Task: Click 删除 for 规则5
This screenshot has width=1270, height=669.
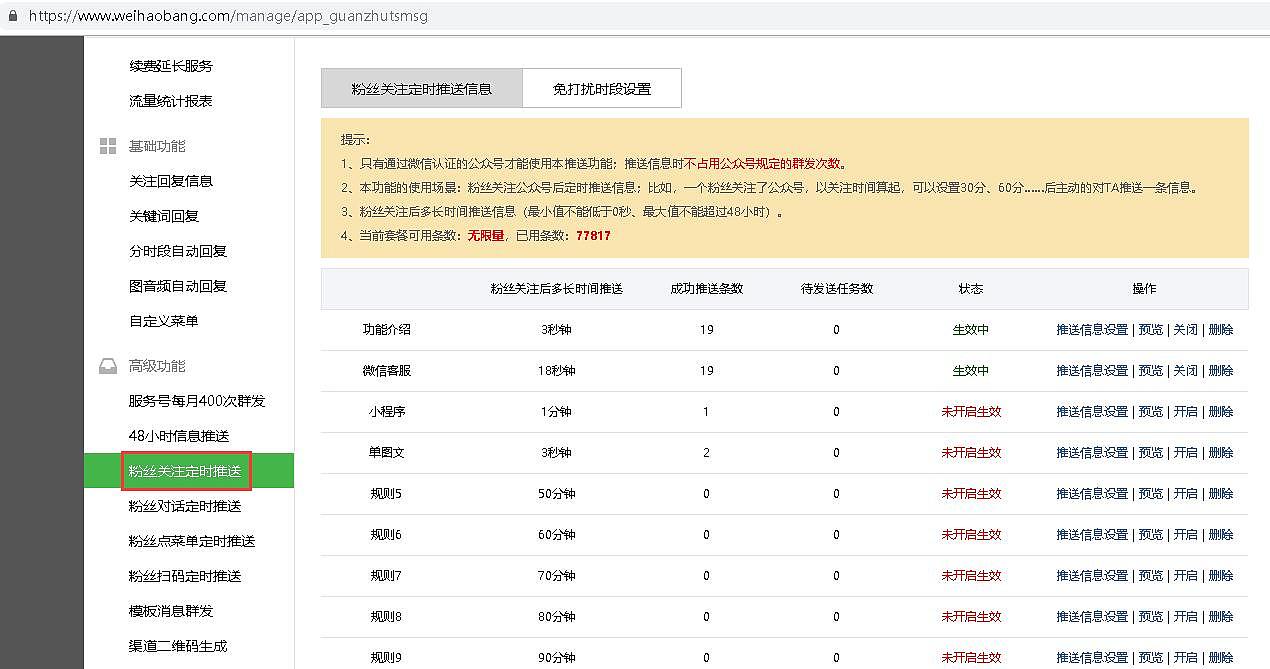Action: coord(1220,493)
